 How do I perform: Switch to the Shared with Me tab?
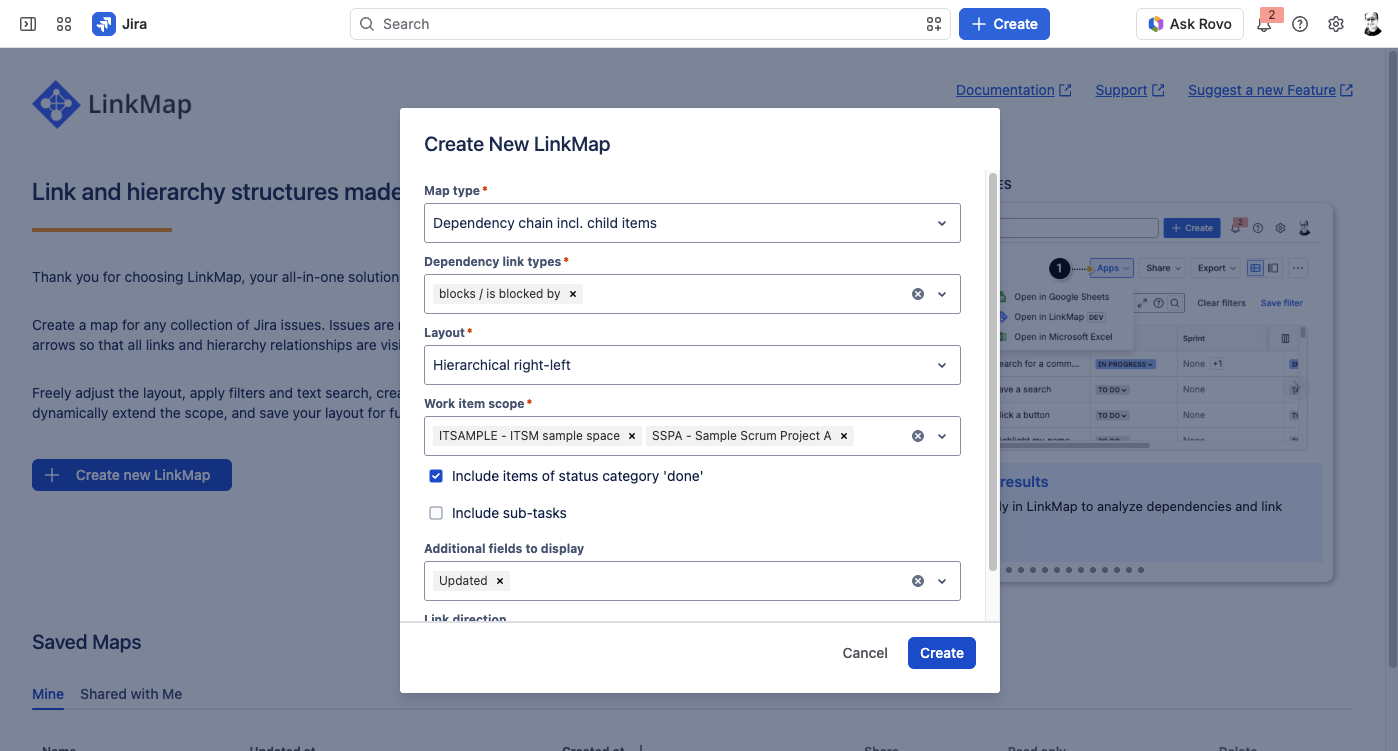tap(131, 694)
